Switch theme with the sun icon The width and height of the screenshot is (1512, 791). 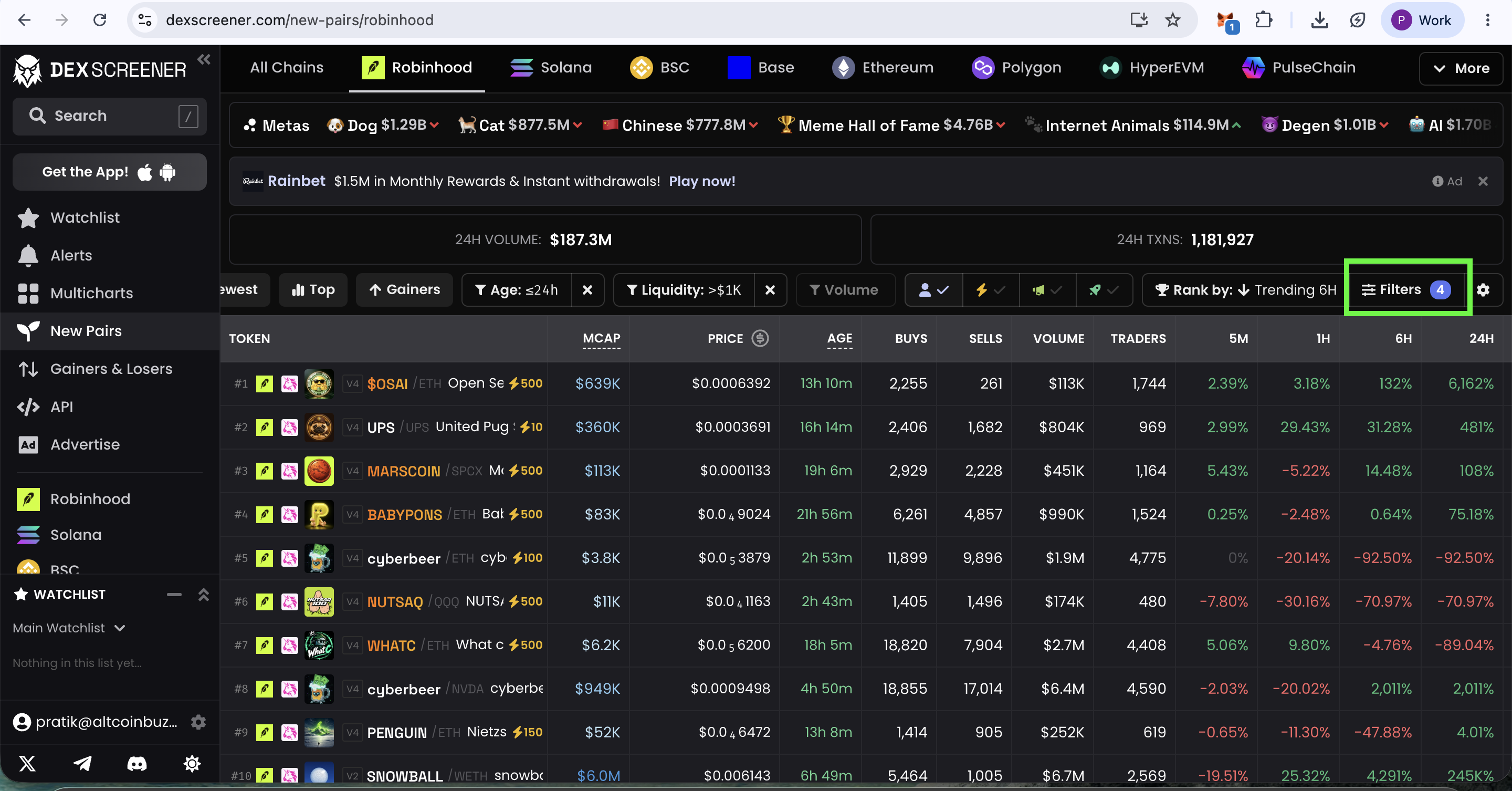point(192,763)
